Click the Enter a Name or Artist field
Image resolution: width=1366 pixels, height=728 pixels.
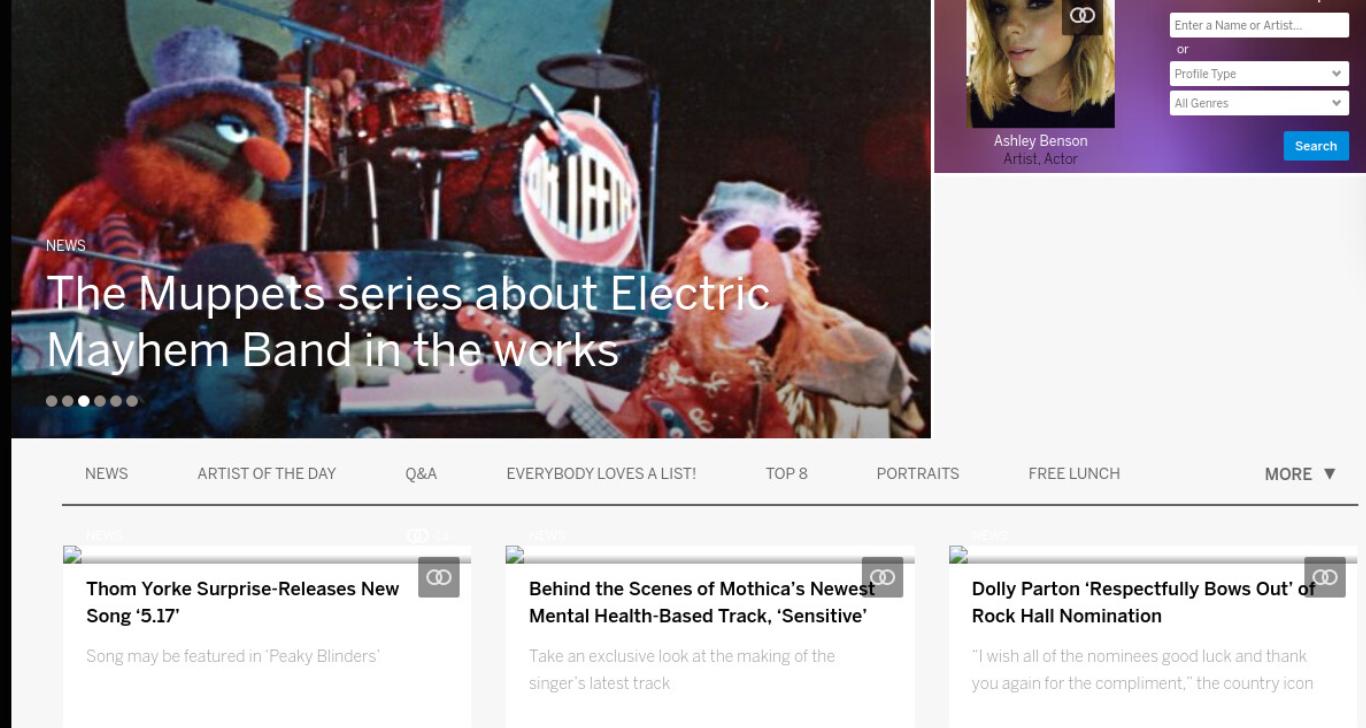pyautogui.click(x=1259, y=25)
